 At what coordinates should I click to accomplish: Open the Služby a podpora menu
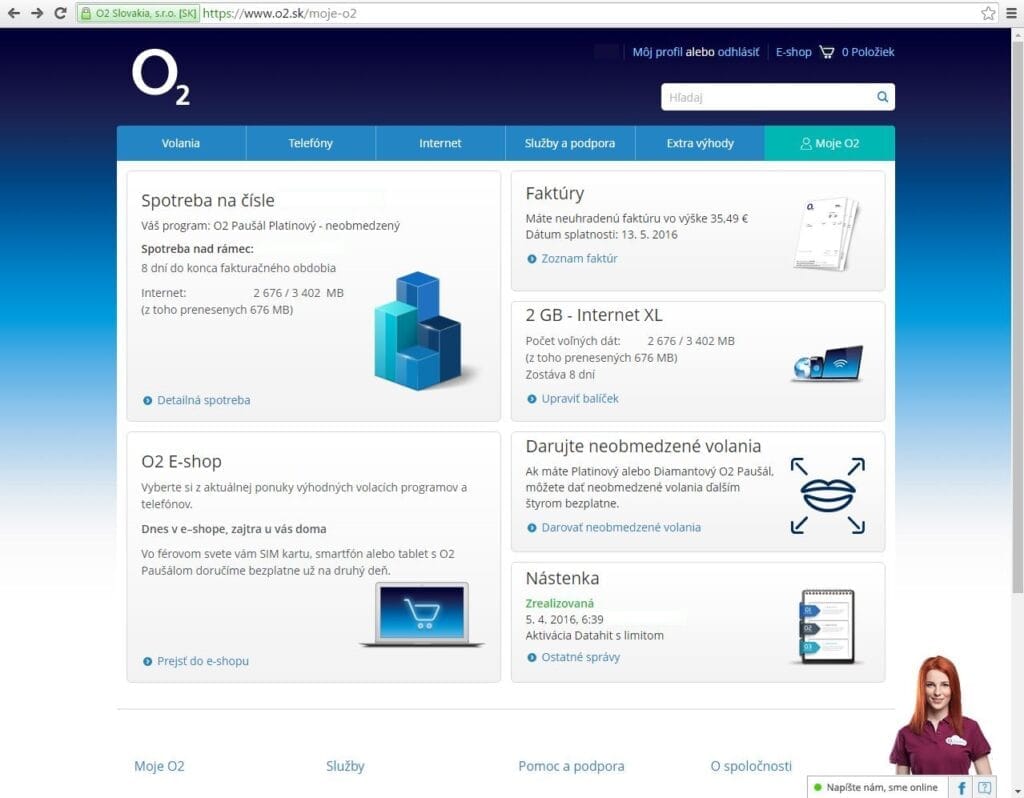point(570,143)
